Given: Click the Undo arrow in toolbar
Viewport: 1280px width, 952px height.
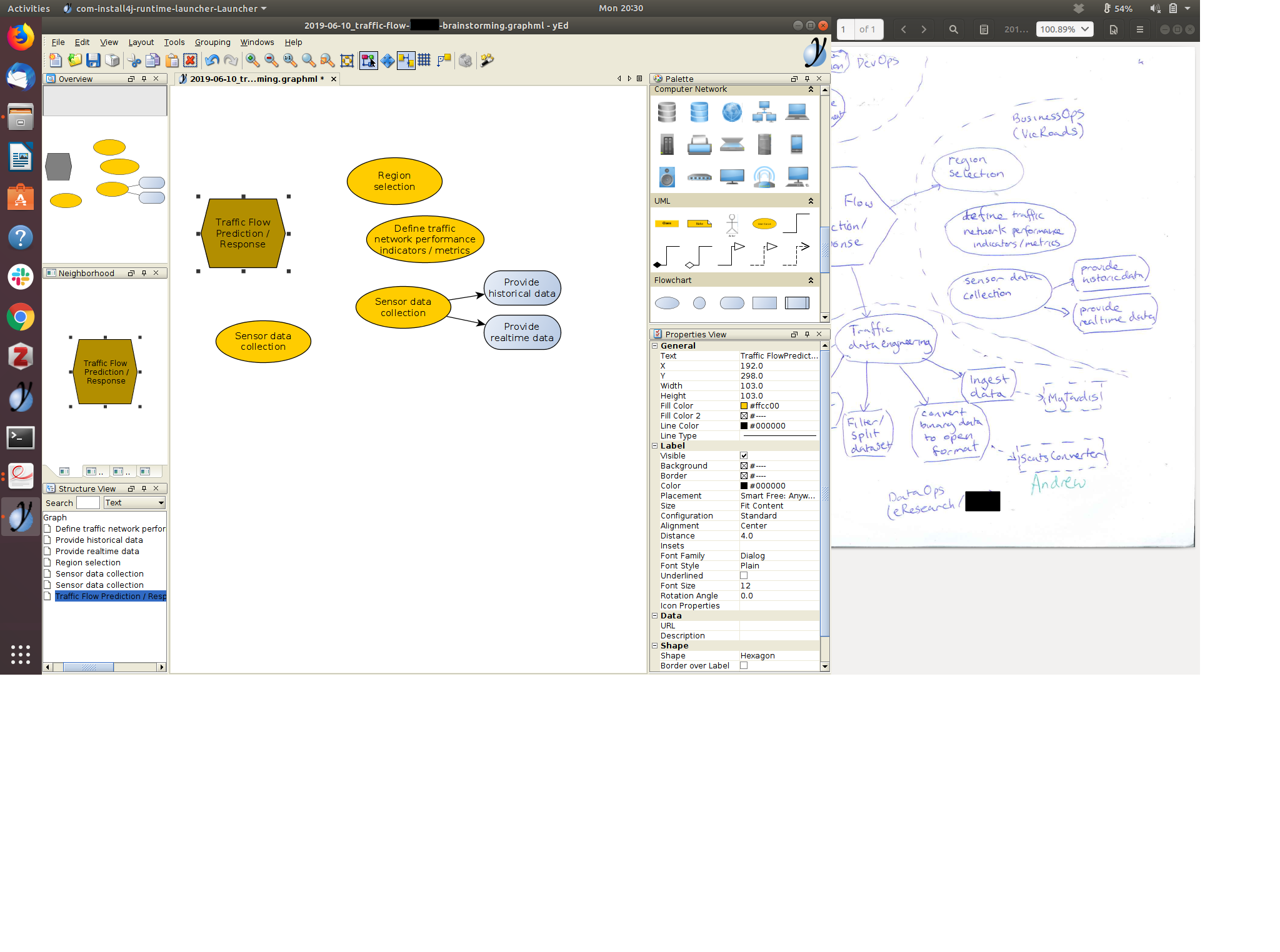Looking at the screenshot, I should [x=212, y=61].
